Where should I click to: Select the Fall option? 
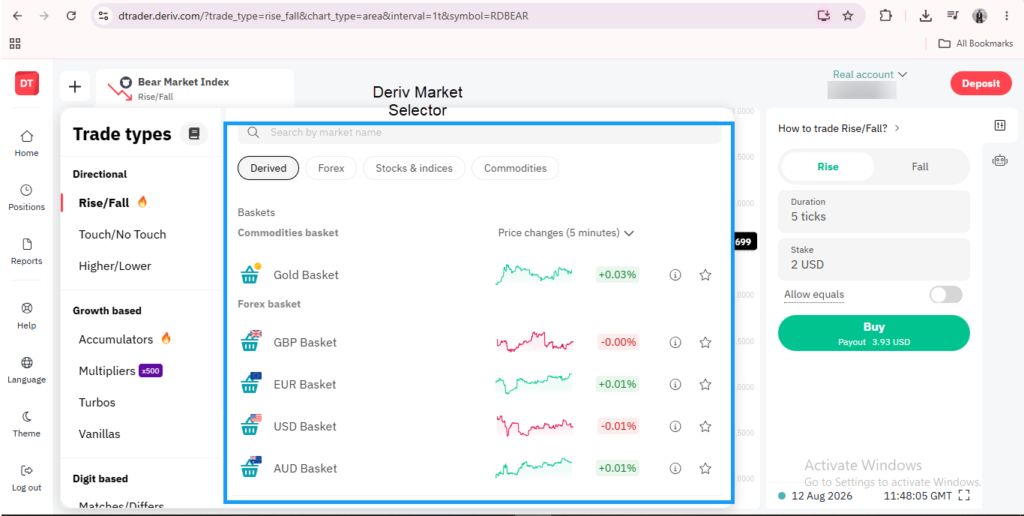click(x=920, y=167)
